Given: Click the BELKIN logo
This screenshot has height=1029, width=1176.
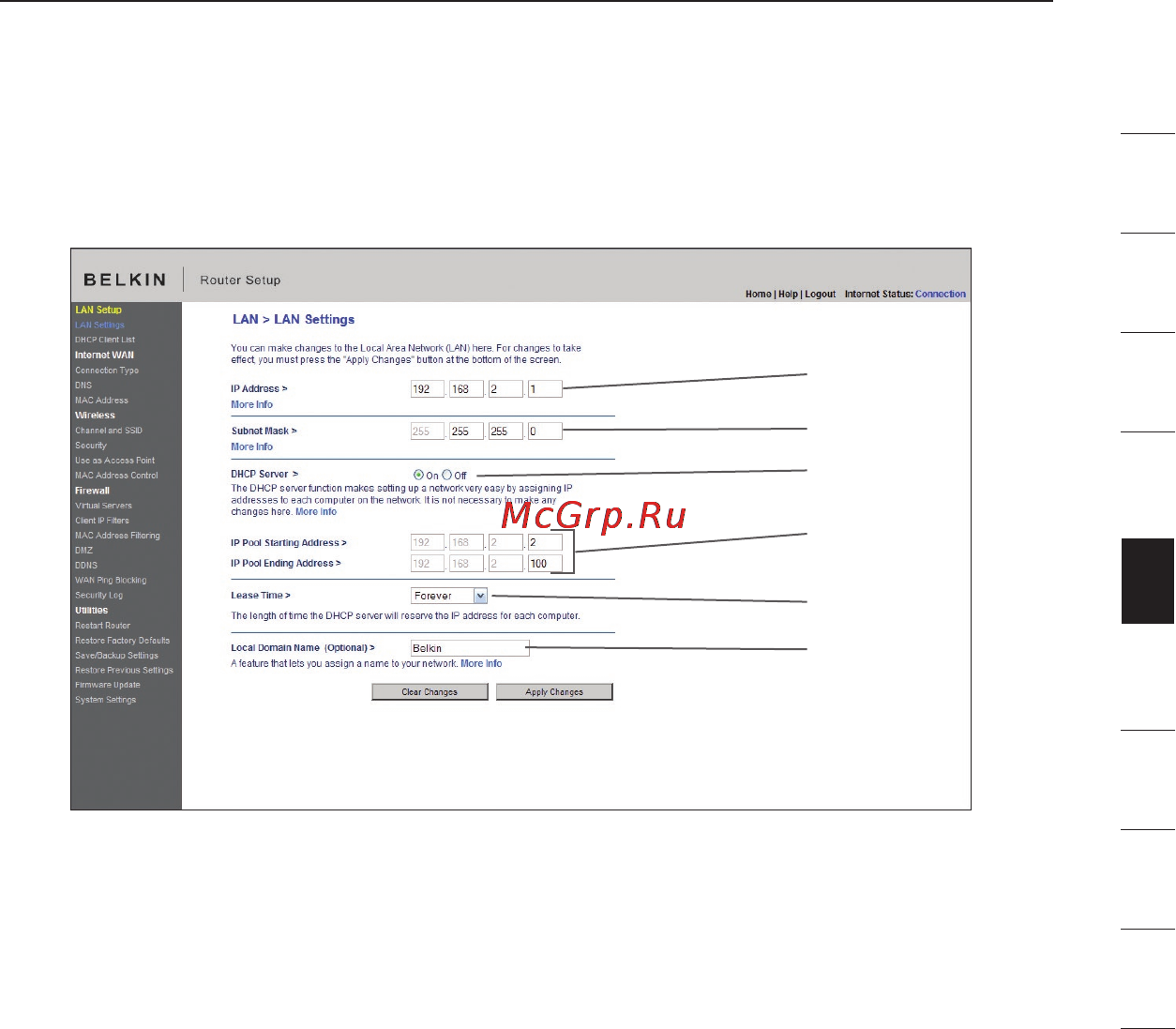Looking at the screenshot, I should point(125,280).
